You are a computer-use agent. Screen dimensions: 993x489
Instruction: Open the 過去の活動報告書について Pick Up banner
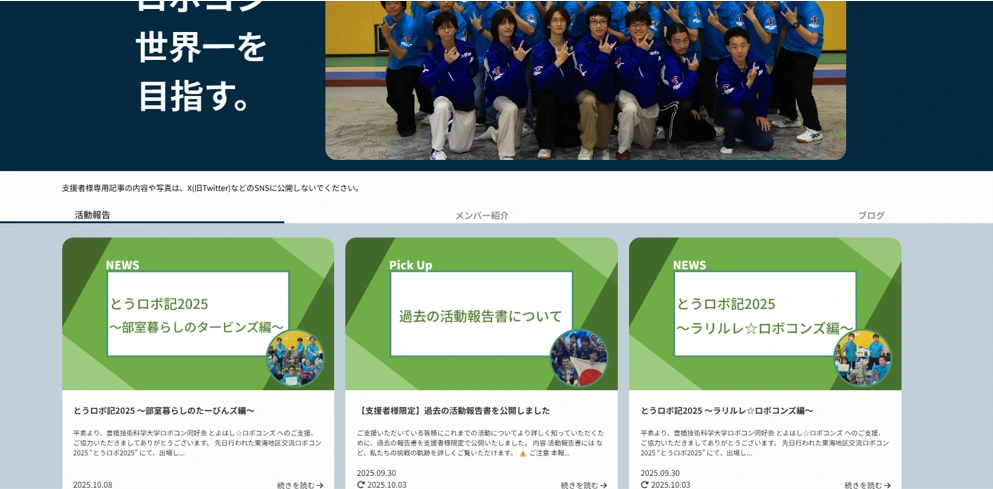click(x=481, y=313)
